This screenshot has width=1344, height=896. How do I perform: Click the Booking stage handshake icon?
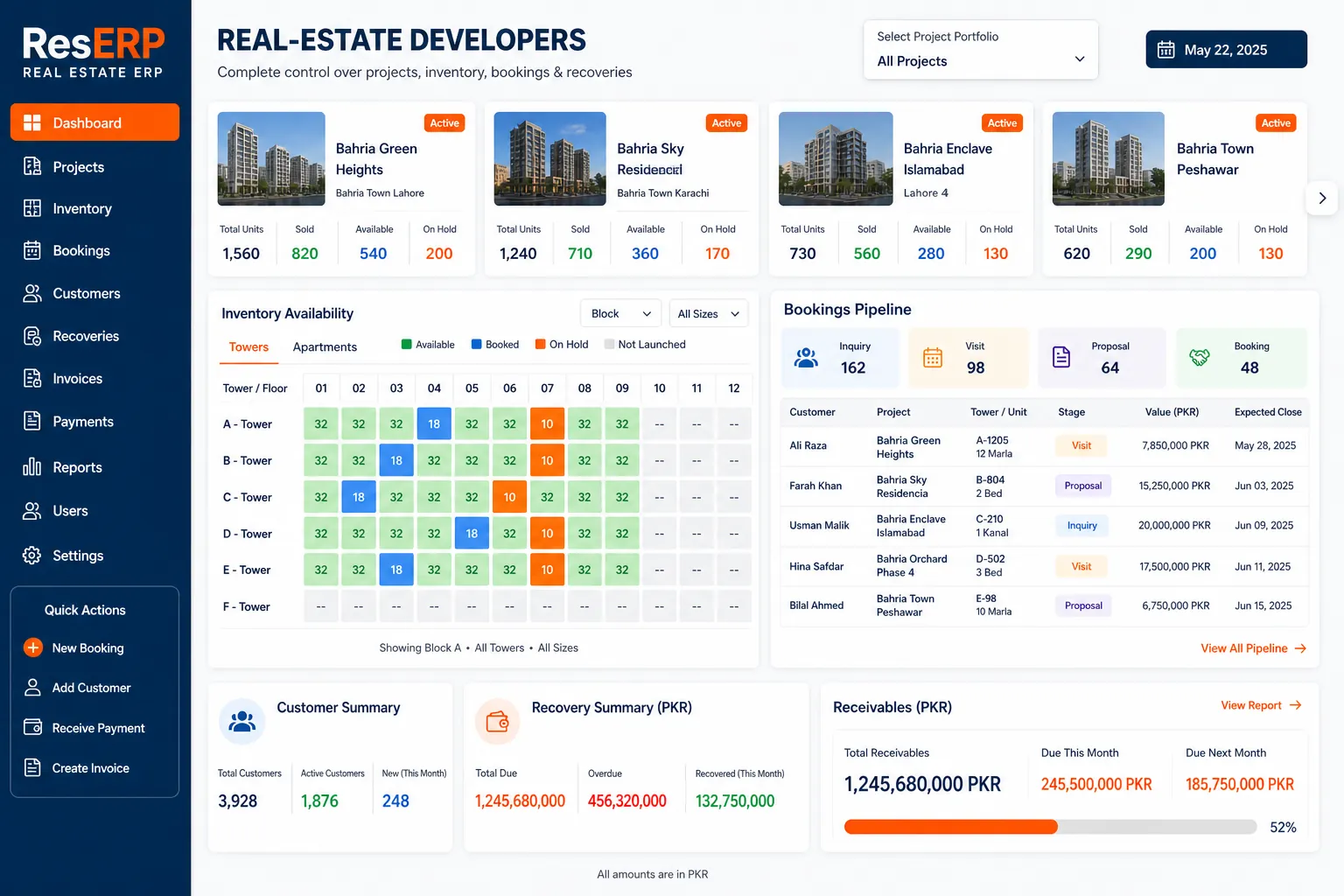(1200, 357)
